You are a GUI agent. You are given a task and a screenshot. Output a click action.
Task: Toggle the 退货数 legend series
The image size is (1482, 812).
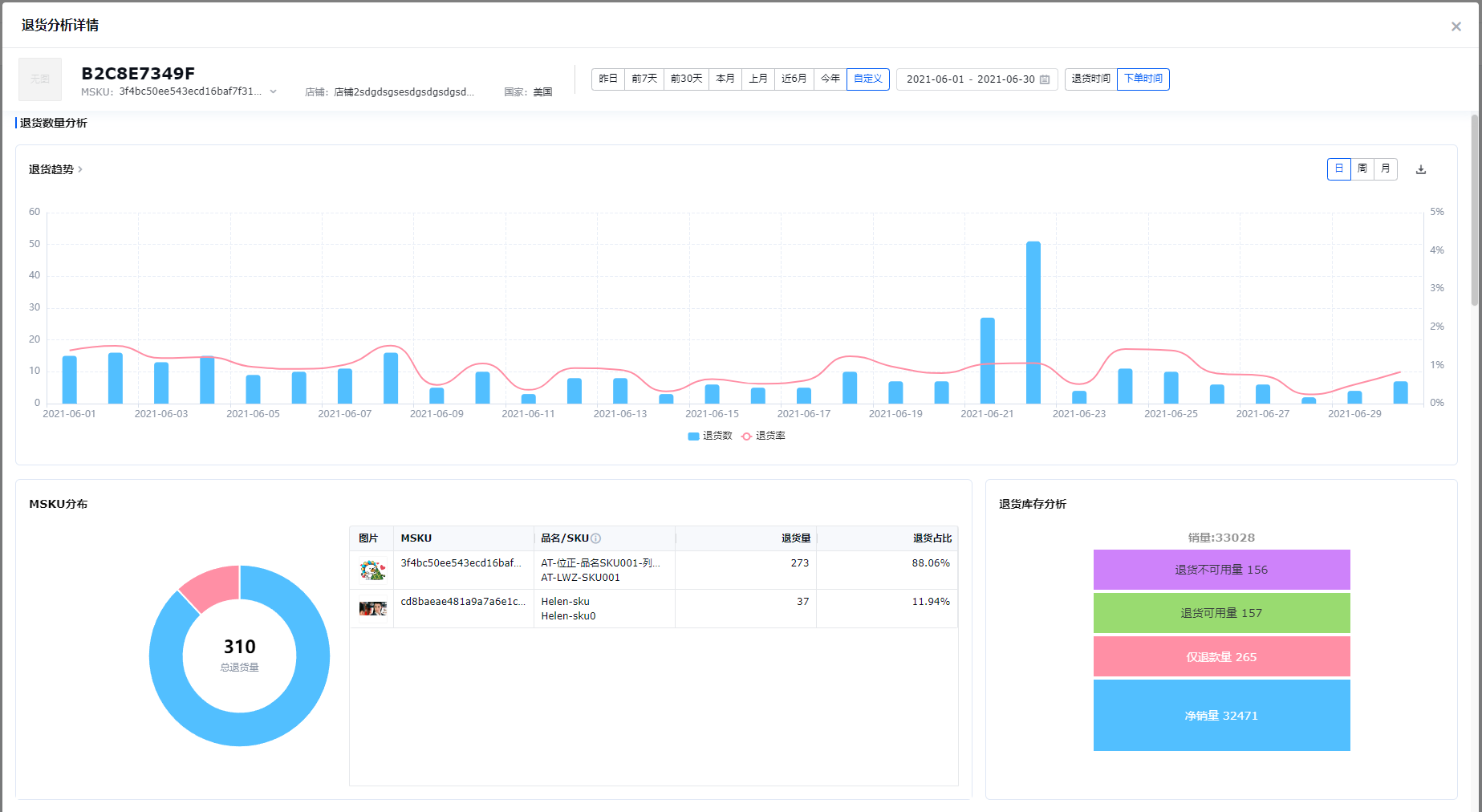tap(710, 436)
